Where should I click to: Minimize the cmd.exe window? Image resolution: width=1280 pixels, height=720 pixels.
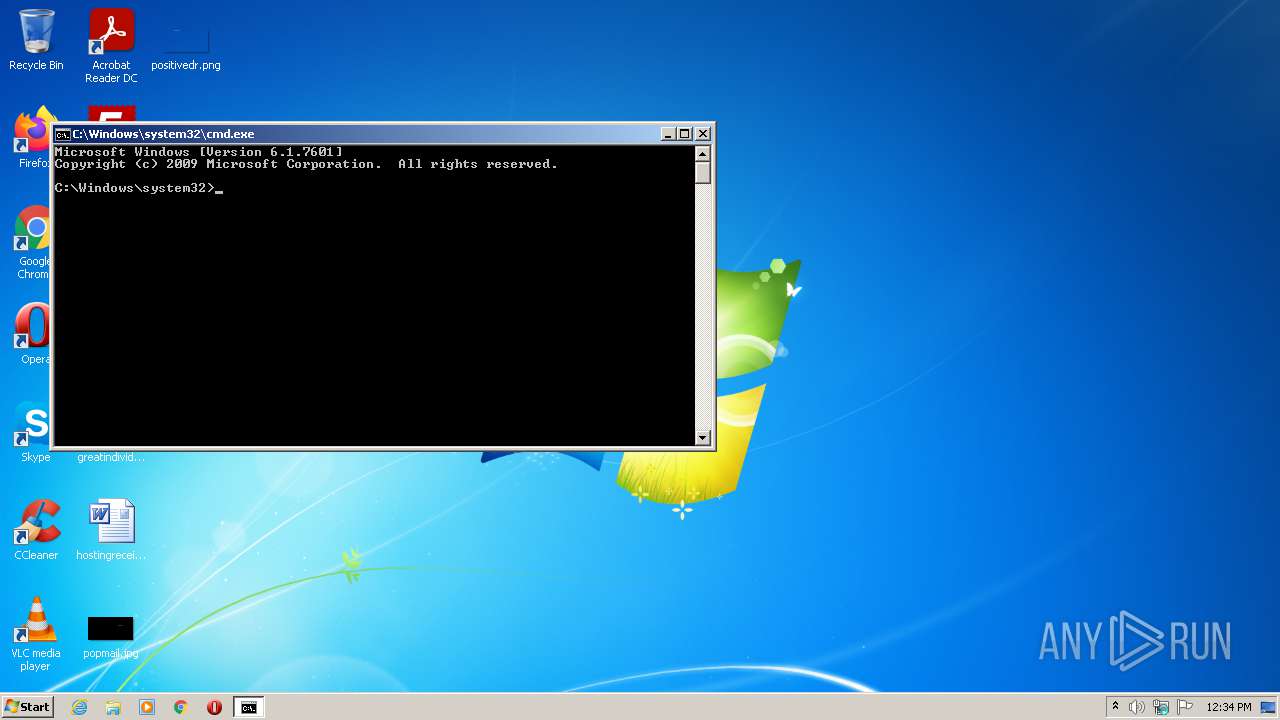click(668, 134)
